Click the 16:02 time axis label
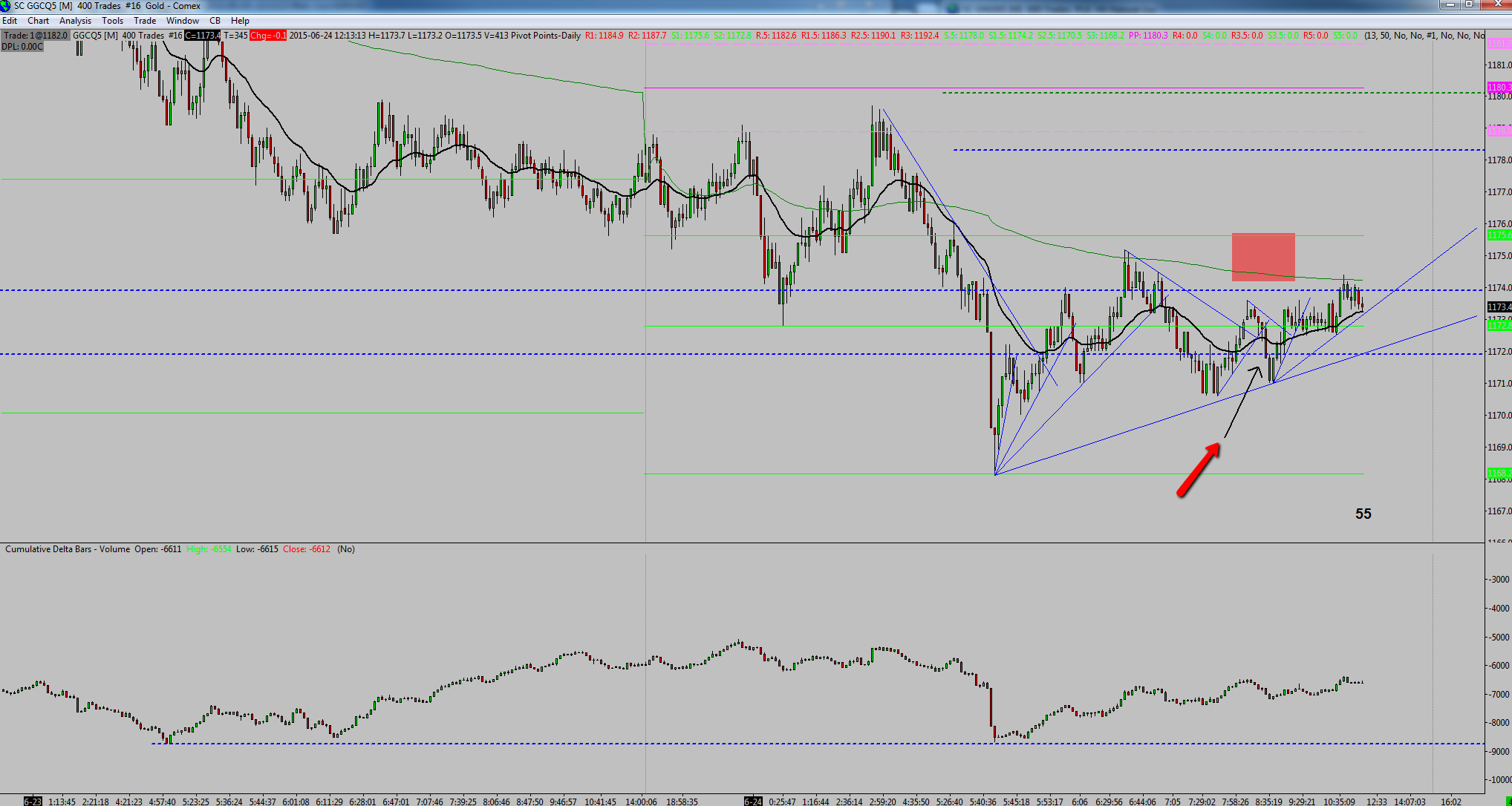1512x806 pixels. point(1451,802)
